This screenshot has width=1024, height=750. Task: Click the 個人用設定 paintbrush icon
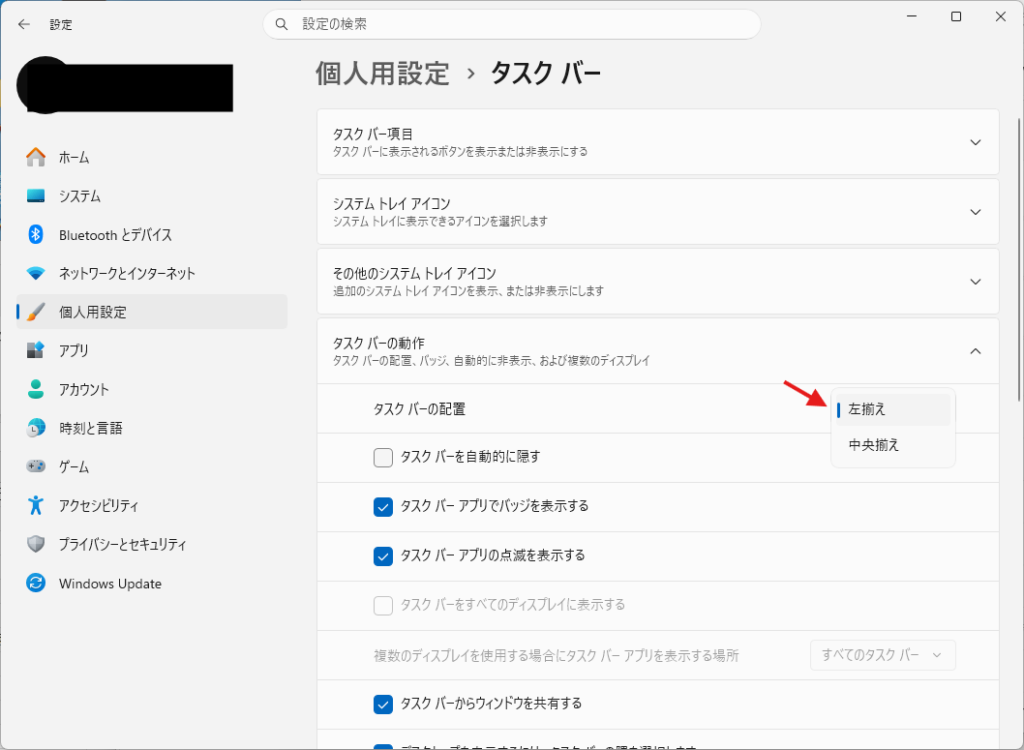tap(36, 312)
